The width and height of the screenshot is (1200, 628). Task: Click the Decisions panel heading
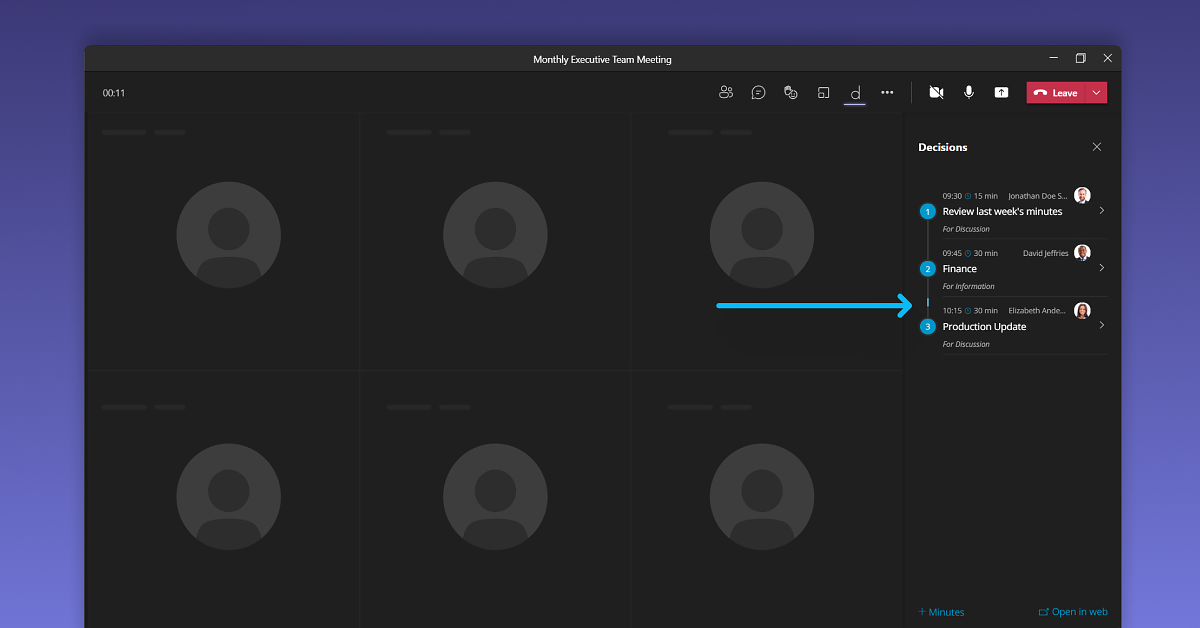pyautogui.click(x=942, y=147)
